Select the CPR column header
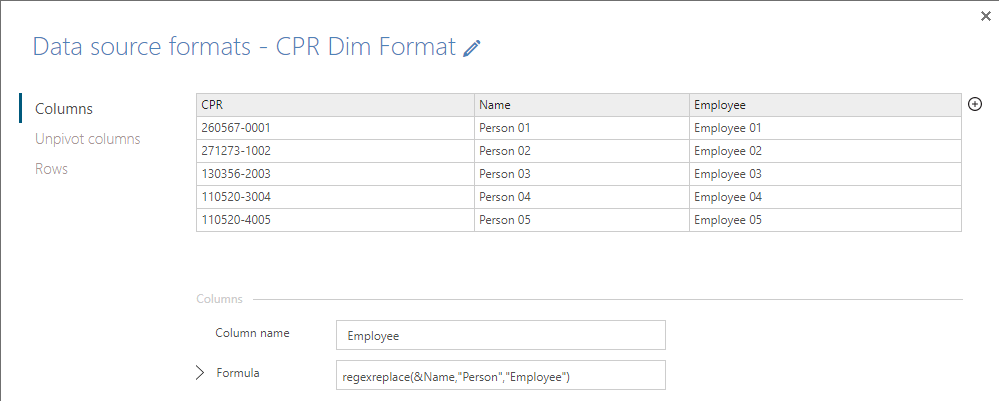The image size is (999, 401). point(335,105)
